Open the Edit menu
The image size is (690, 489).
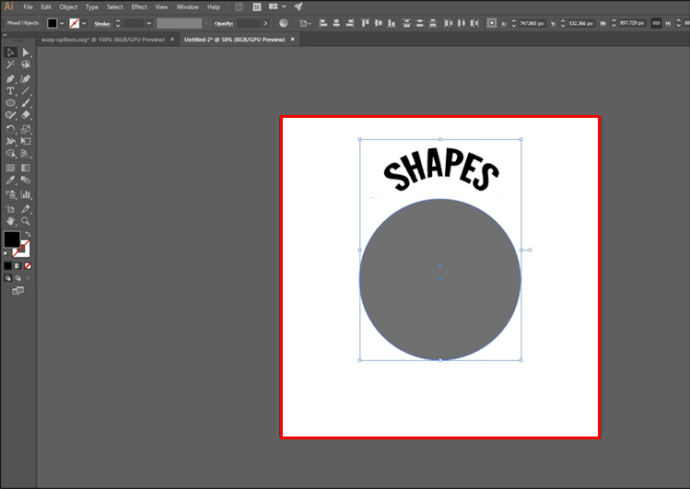pos(46,7)
